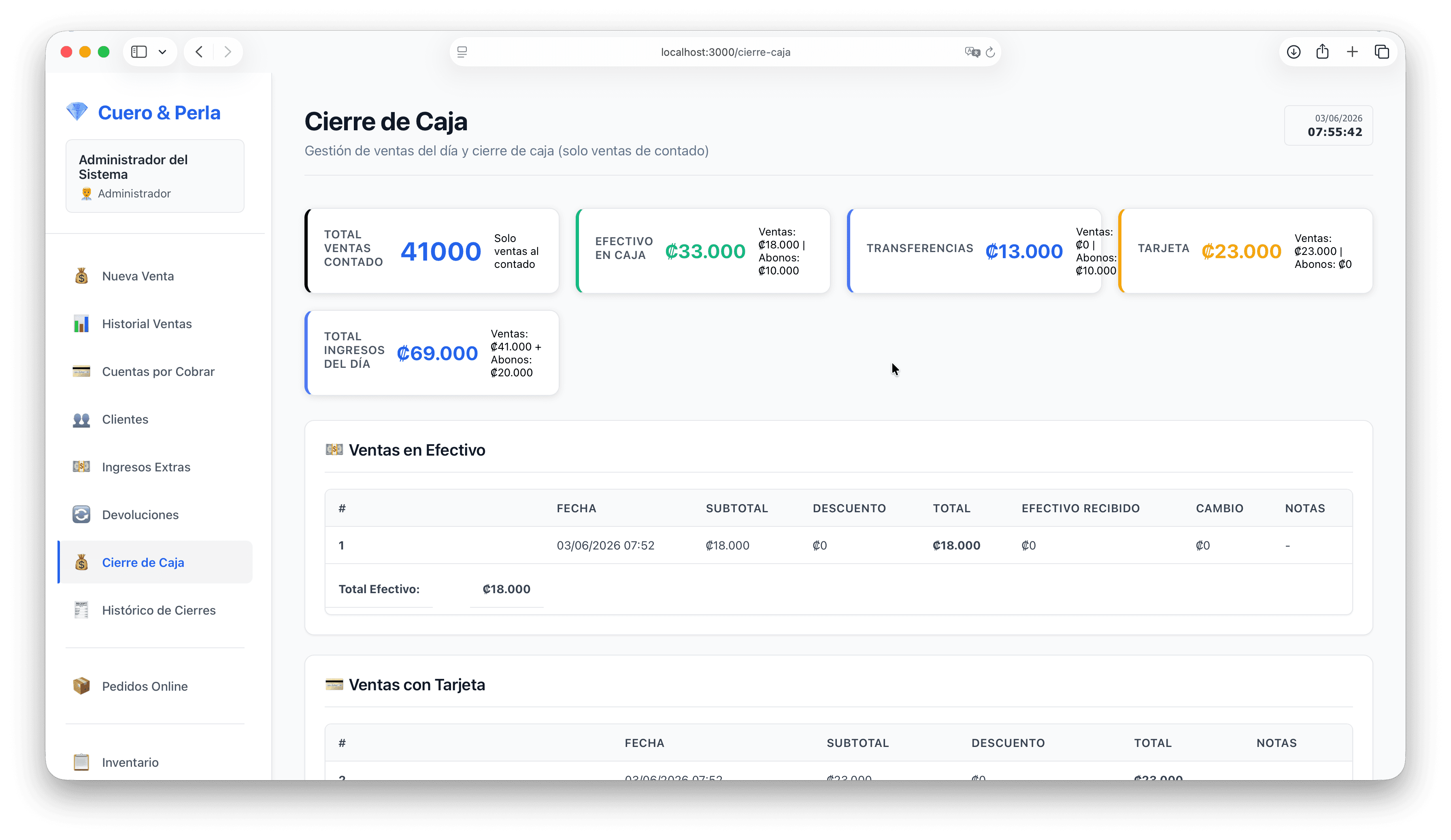Screen dimensions: 1451x840
Task: Click the Total Ventas Contado 41000 card
Action: pyautogui.click(x=432, y=251)
